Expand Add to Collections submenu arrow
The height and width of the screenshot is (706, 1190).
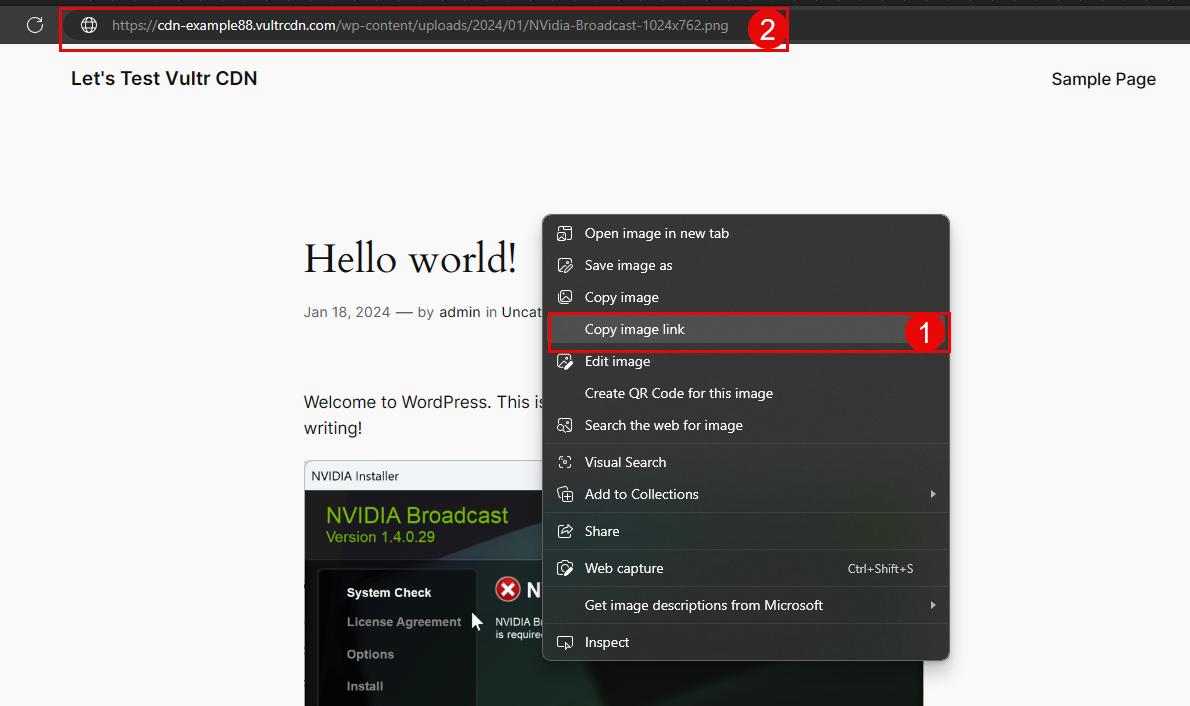tap(933, 494)
